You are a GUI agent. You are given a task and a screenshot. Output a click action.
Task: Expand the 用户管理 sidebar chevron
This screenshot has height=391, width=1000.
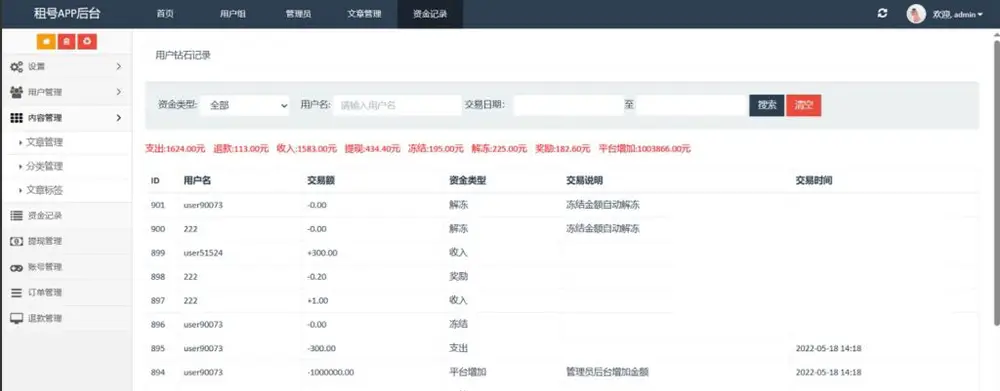[x=119, y=92]
